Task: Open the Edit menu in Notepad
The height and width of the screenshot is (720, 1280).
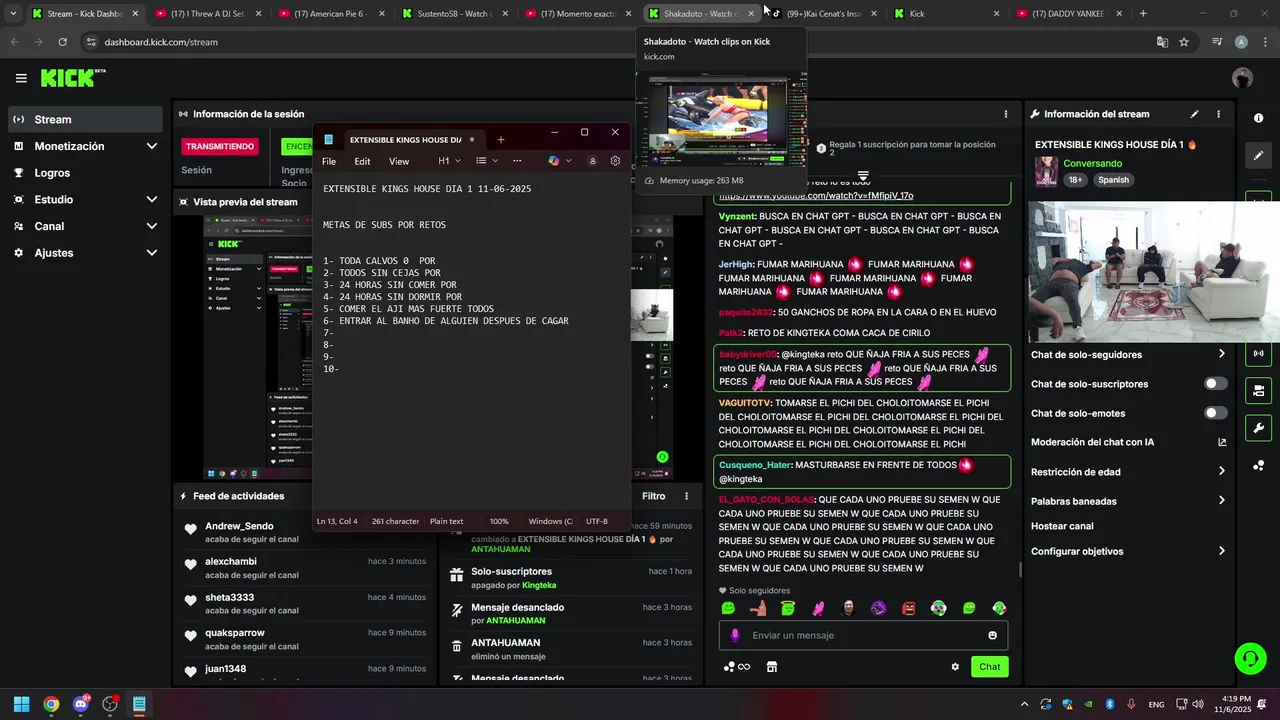Action: coord(362,162)
